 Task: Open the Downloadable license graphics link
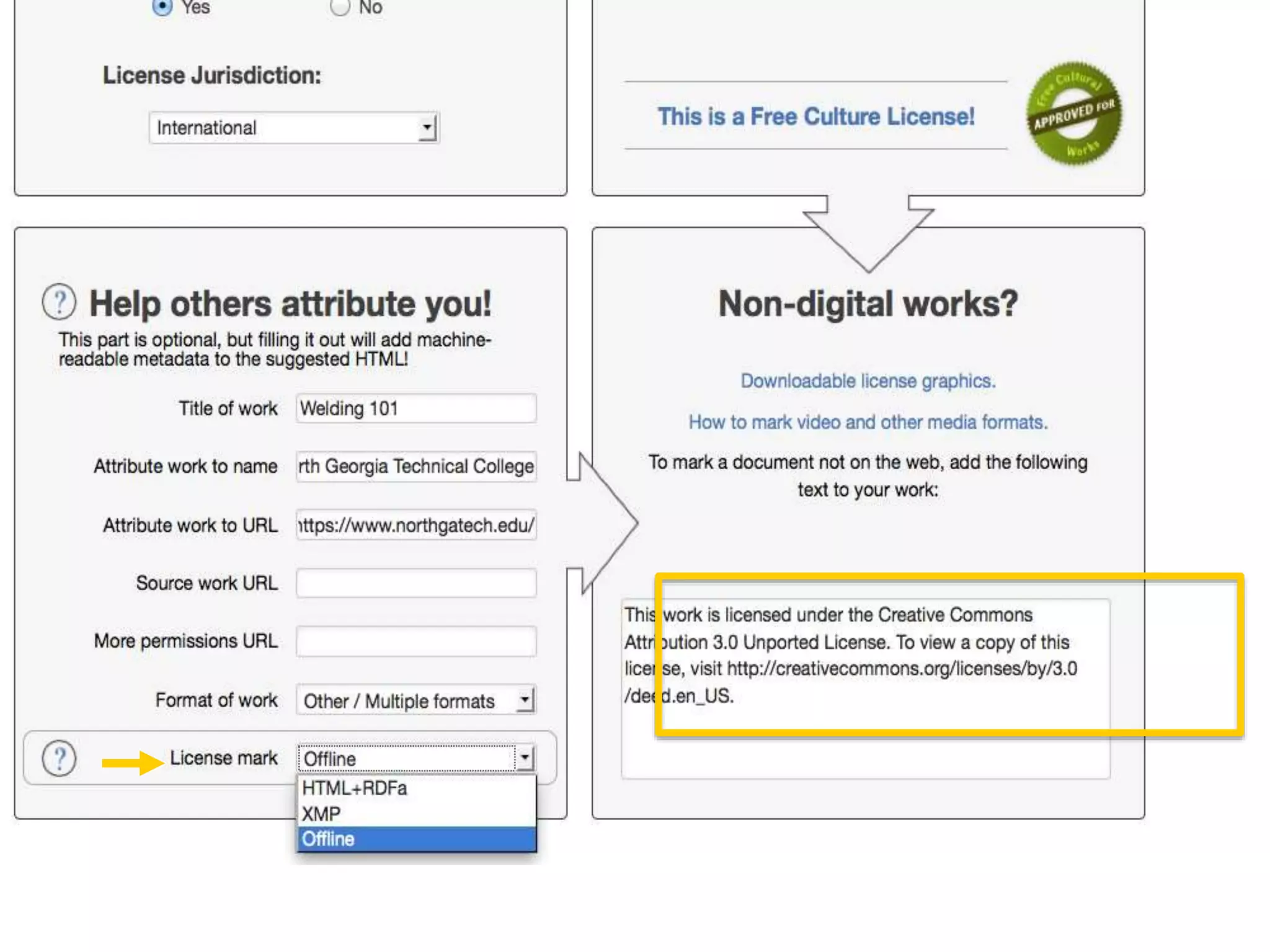click(x=868, y=381)
